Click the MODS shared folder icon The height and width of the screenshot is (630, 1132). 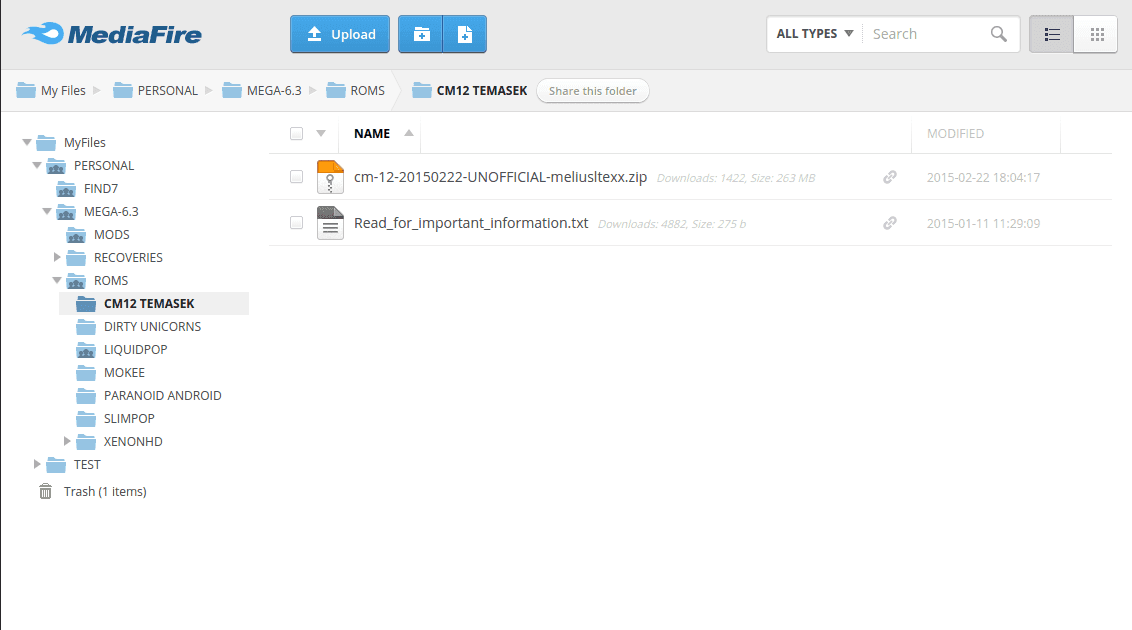tap(76, 235)
